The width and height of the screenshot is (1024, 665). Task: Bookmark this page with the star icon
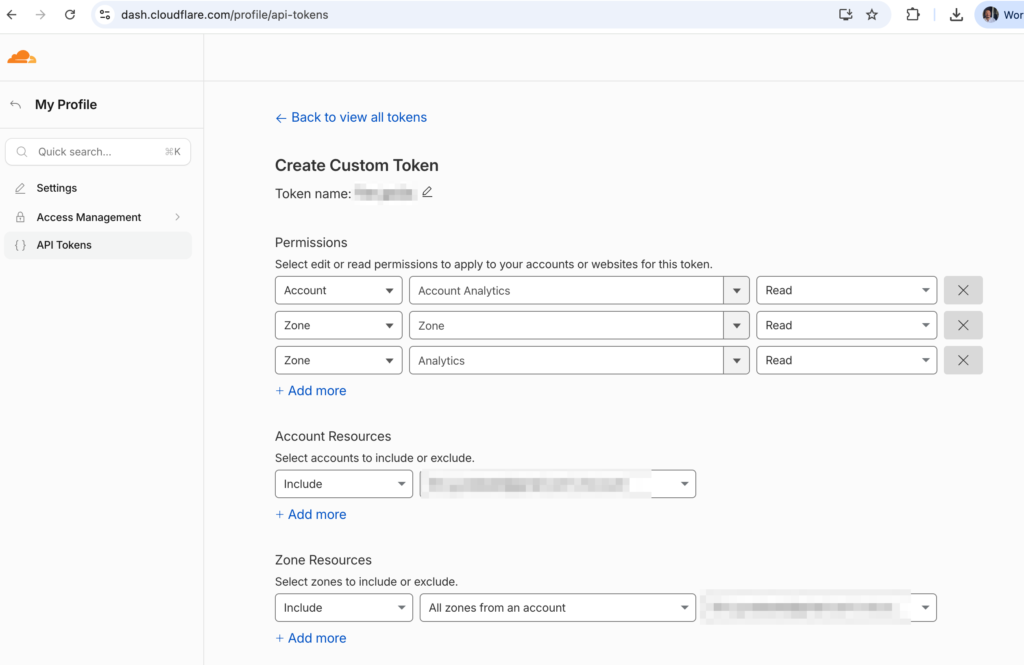pyautogui.click(x=872, y=14)
